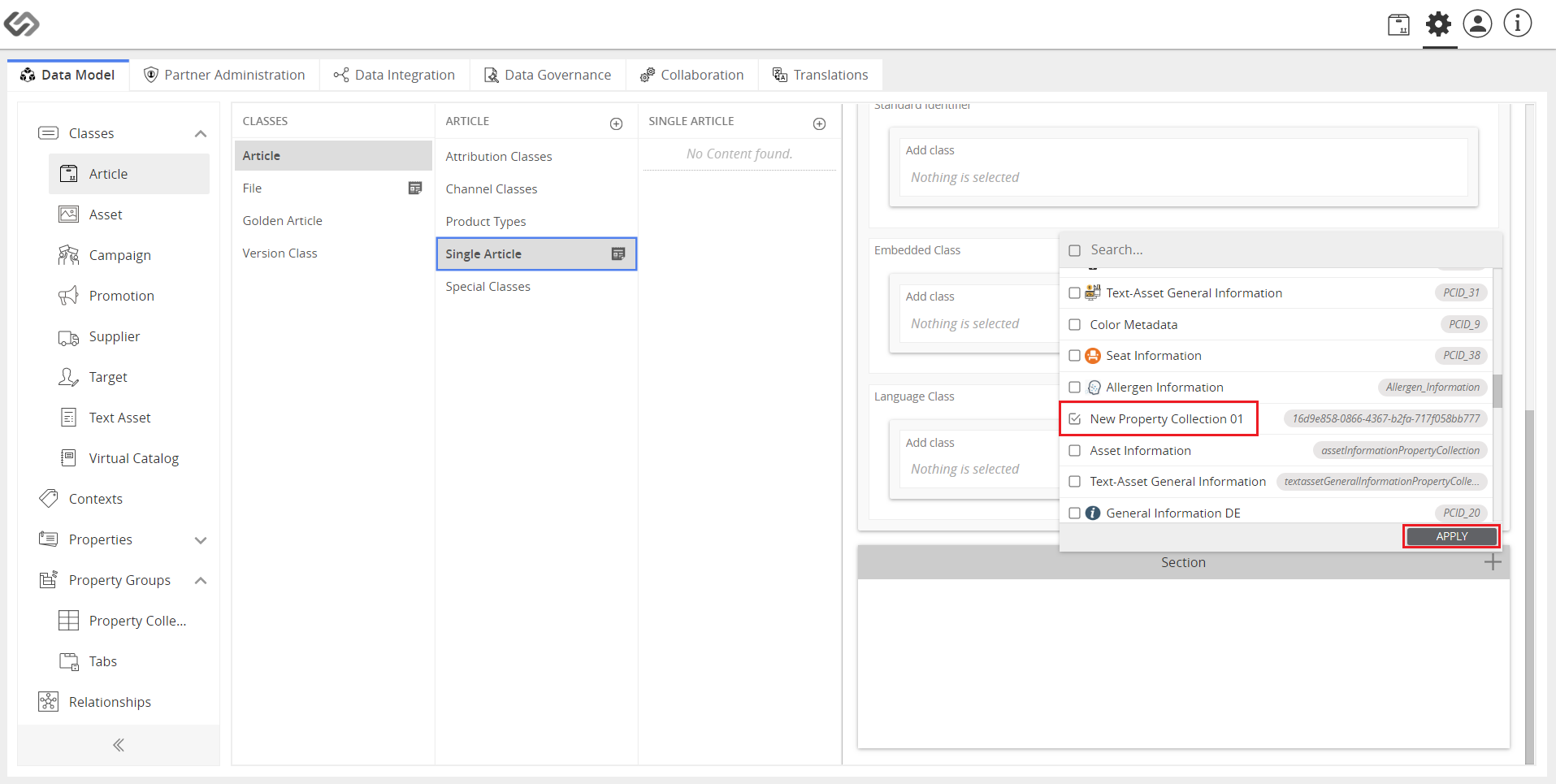
Task: Open Tabs under Property Groups
Action: tap(130, 661)
